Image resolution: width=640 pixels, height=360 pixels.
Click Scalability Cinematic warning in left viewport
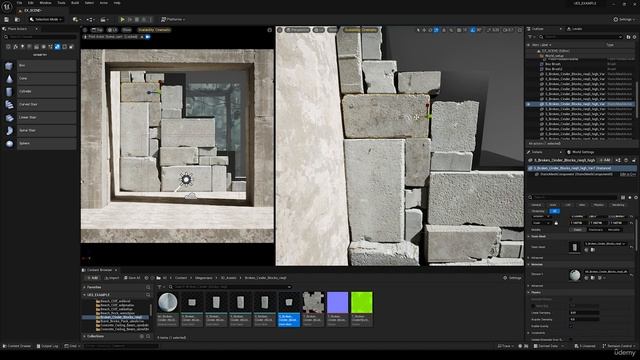[154, 30]
